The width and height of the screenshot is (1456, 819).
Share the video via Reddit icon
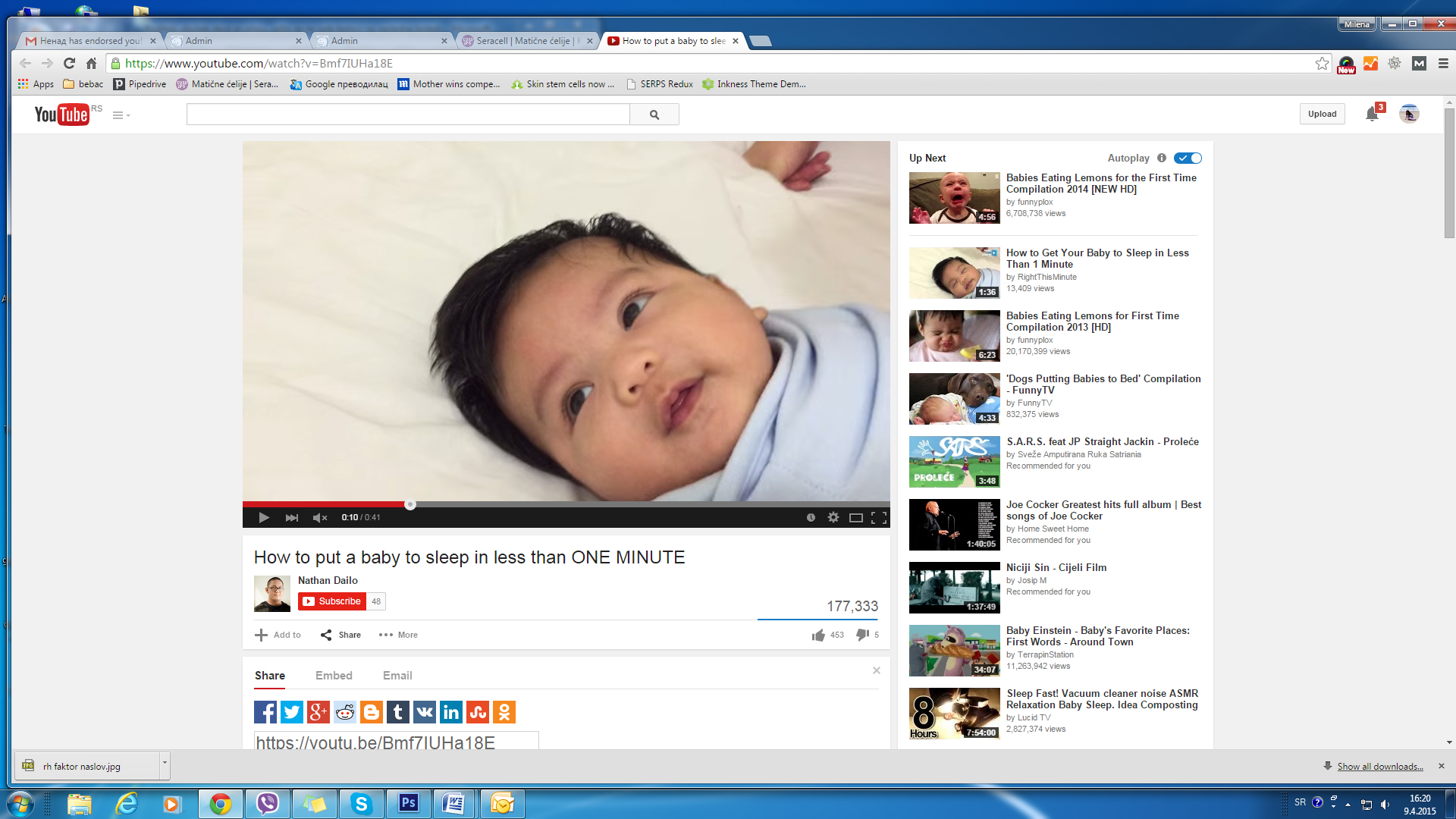(x=345, y=712)
